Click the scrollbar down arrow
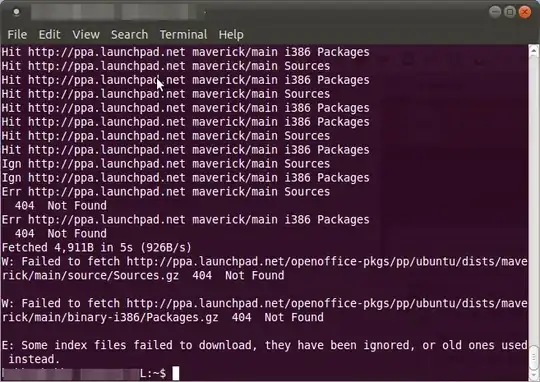The width and height of the screenshot is (540, 382). (x=534, y=375)
